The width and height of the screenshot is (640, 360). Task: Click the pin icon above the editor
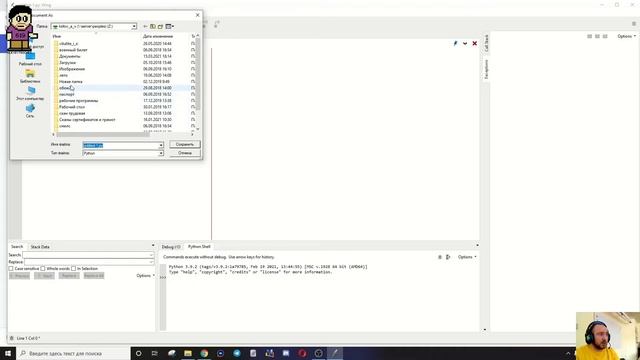coord(456,43)
